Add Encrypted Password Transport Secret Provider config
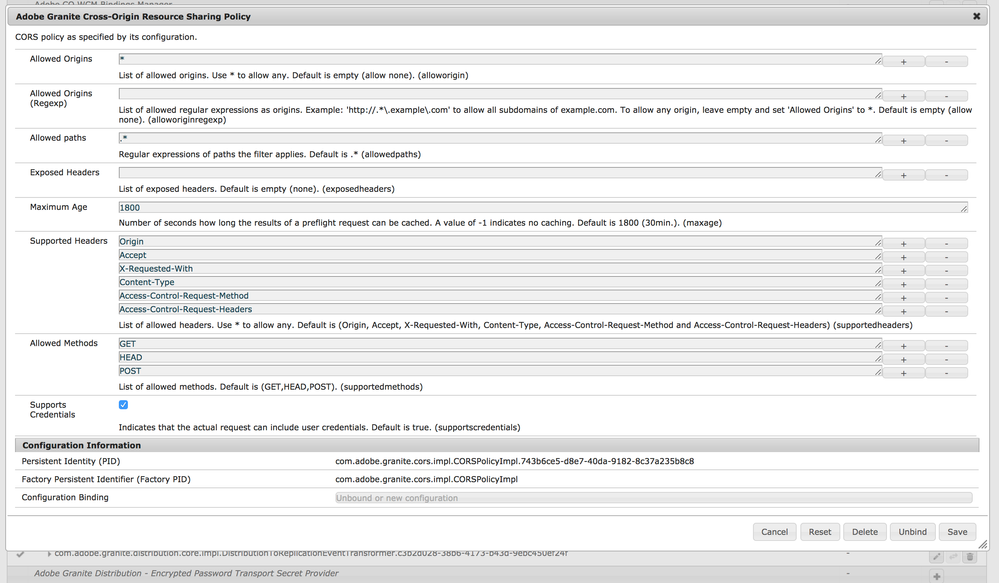The height and width of the screenshot is (583, 999). [x=936, y=576]
